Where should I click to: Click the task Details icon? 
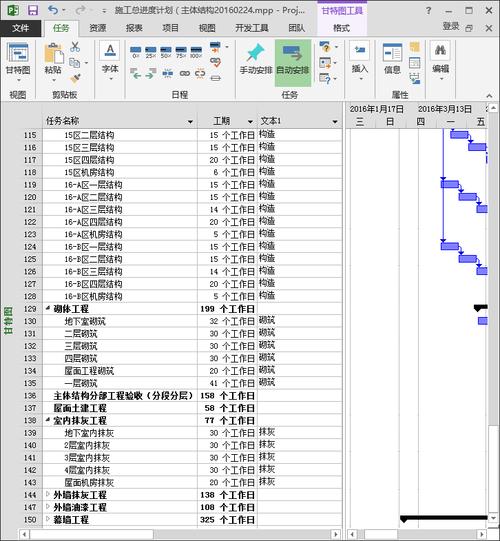tap(415, 63)
